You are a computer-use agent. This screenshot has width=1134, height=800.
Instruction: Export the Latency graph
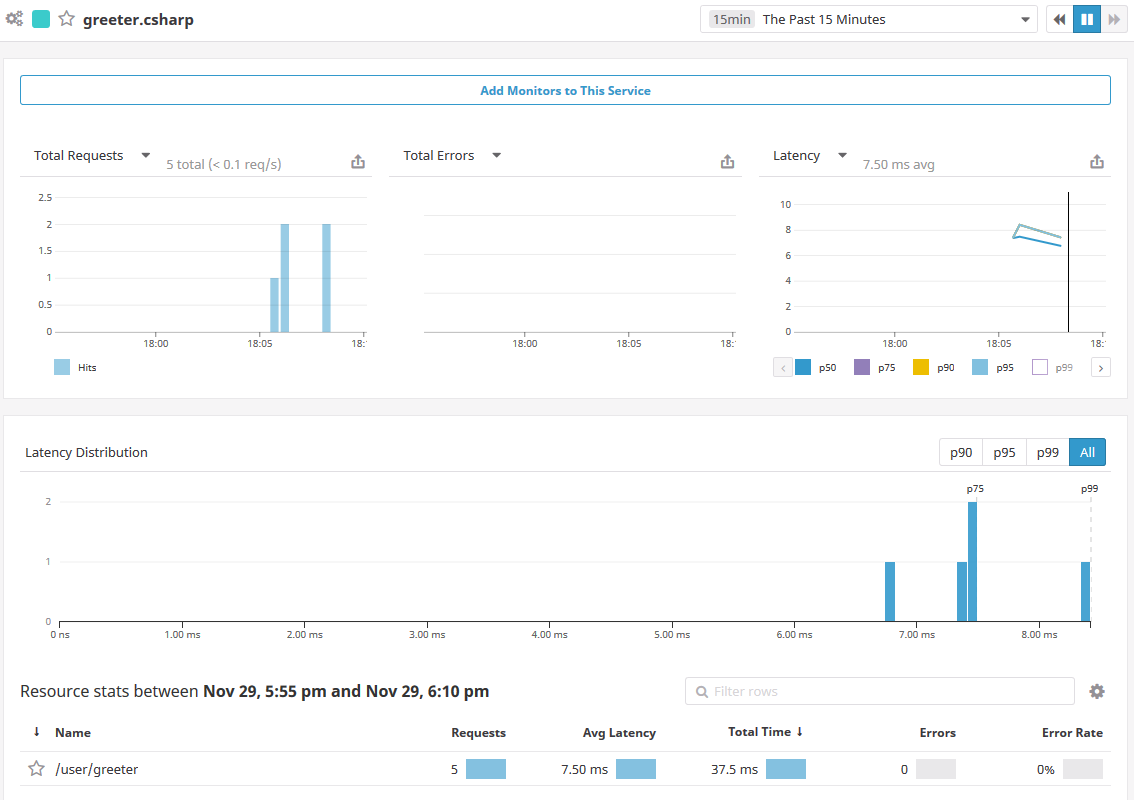(x=1097, y=161)
